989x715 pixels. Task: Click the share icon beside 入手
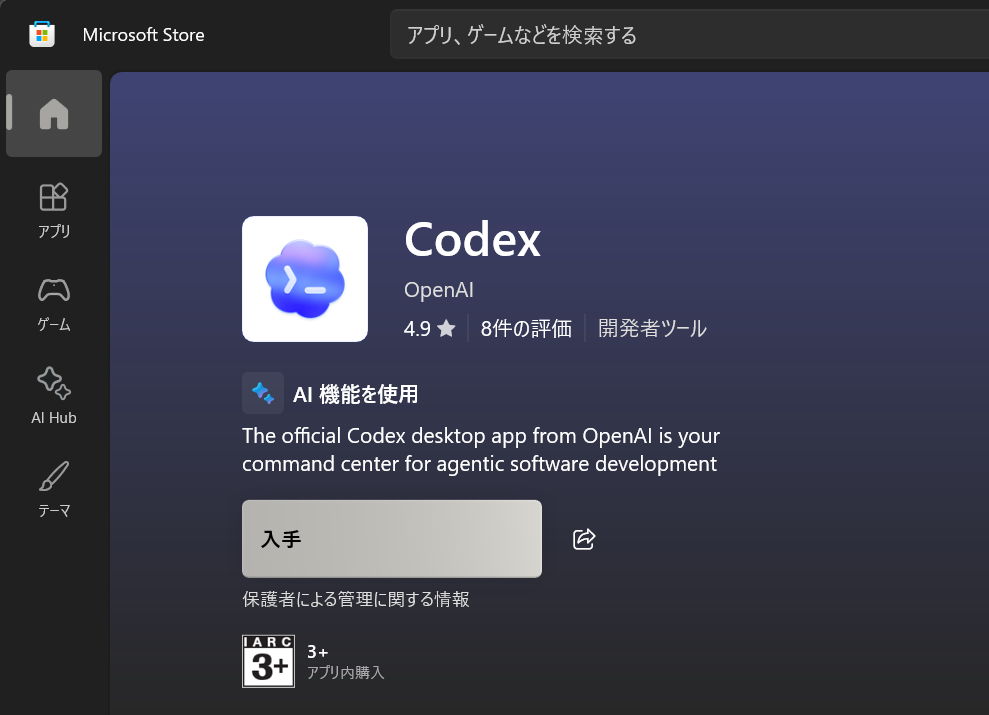tap(584, 539)
